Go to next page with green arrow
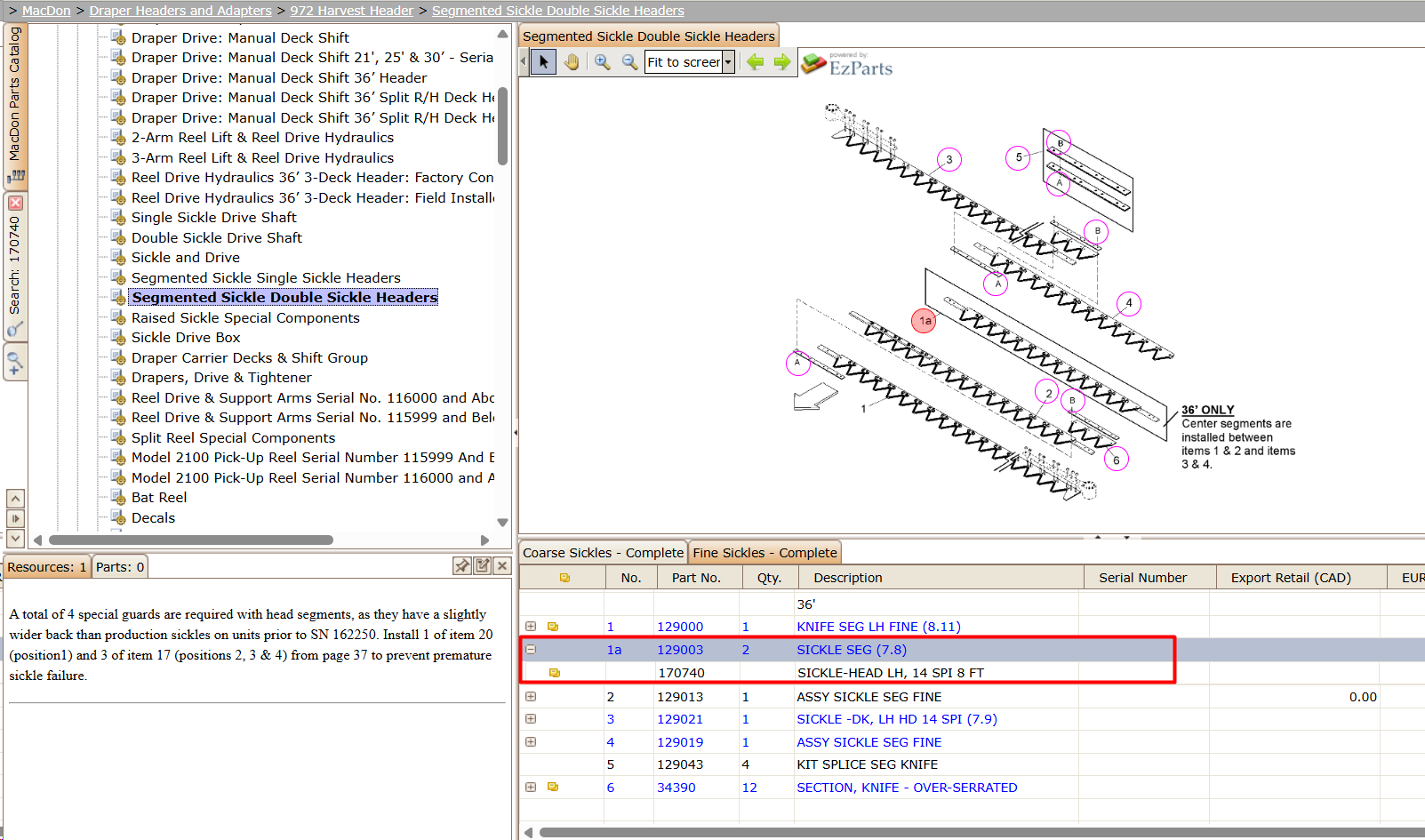 point(782,62)
